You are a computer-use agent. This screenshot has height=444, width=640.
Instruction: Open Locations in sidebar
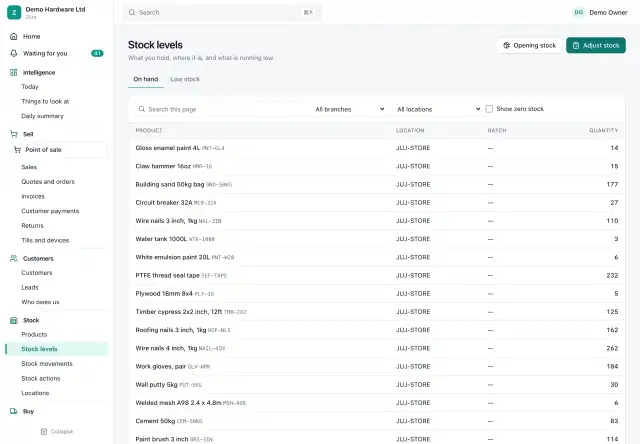(35, 393)
